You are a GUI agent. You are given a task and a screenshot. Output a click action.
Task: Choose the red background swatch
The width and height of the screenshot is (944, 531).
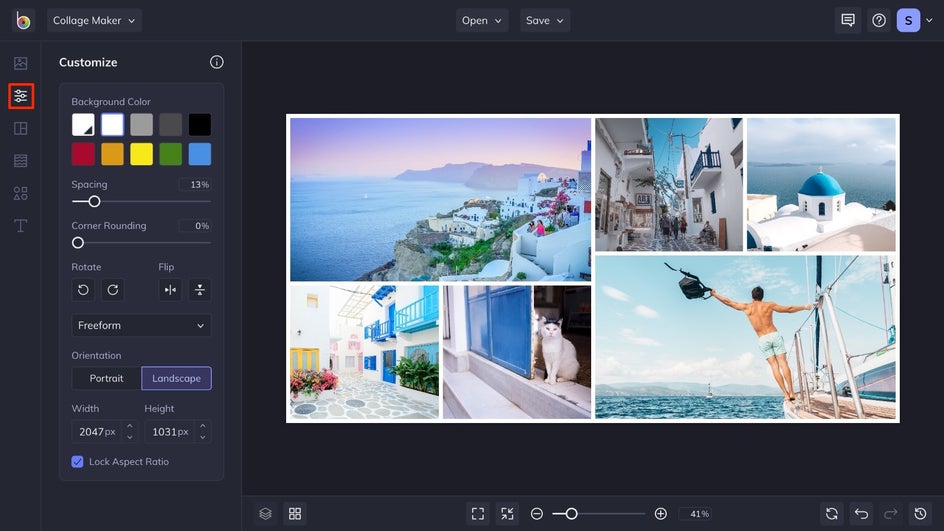[83, 154]
